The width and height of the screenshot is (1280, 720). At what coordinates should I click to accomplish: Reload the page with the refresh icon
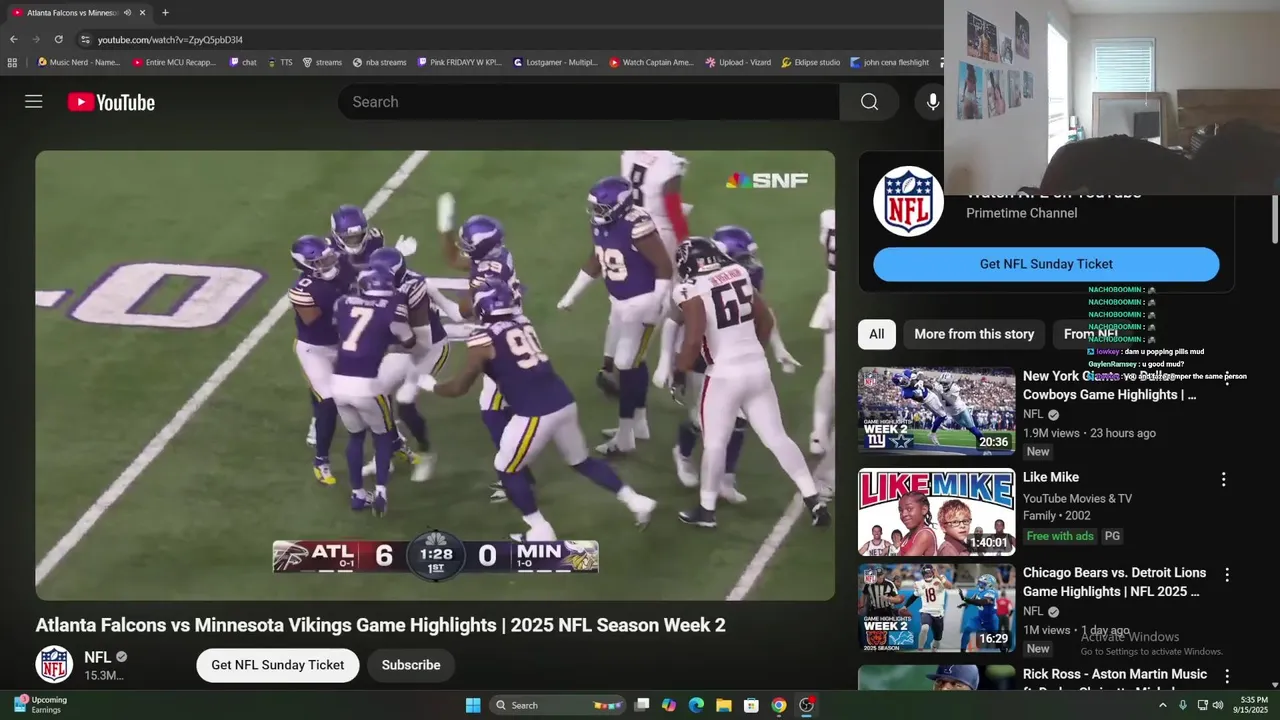58,39
